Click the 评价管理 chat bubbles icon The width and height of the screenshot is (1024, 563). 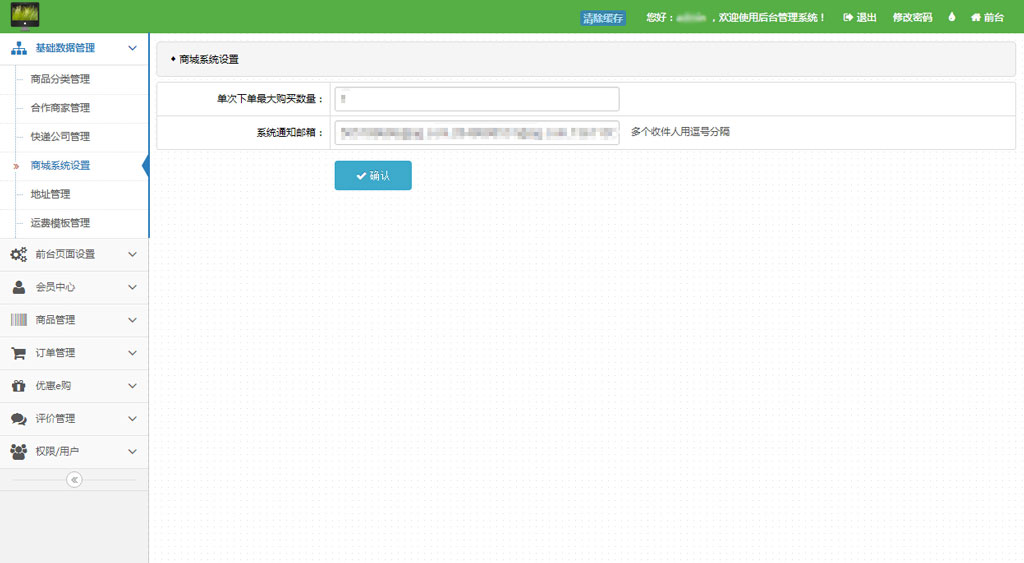click(x=19, y=419)
